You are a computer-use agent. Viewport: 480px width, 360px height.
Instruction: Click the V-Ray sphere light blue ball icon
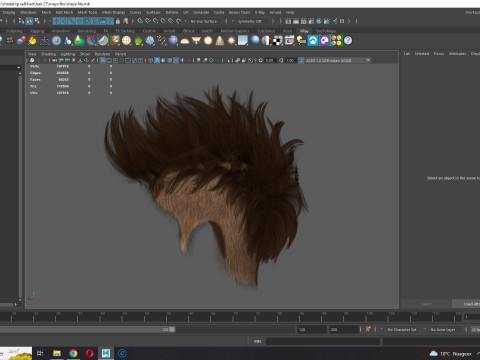point(173,41)
